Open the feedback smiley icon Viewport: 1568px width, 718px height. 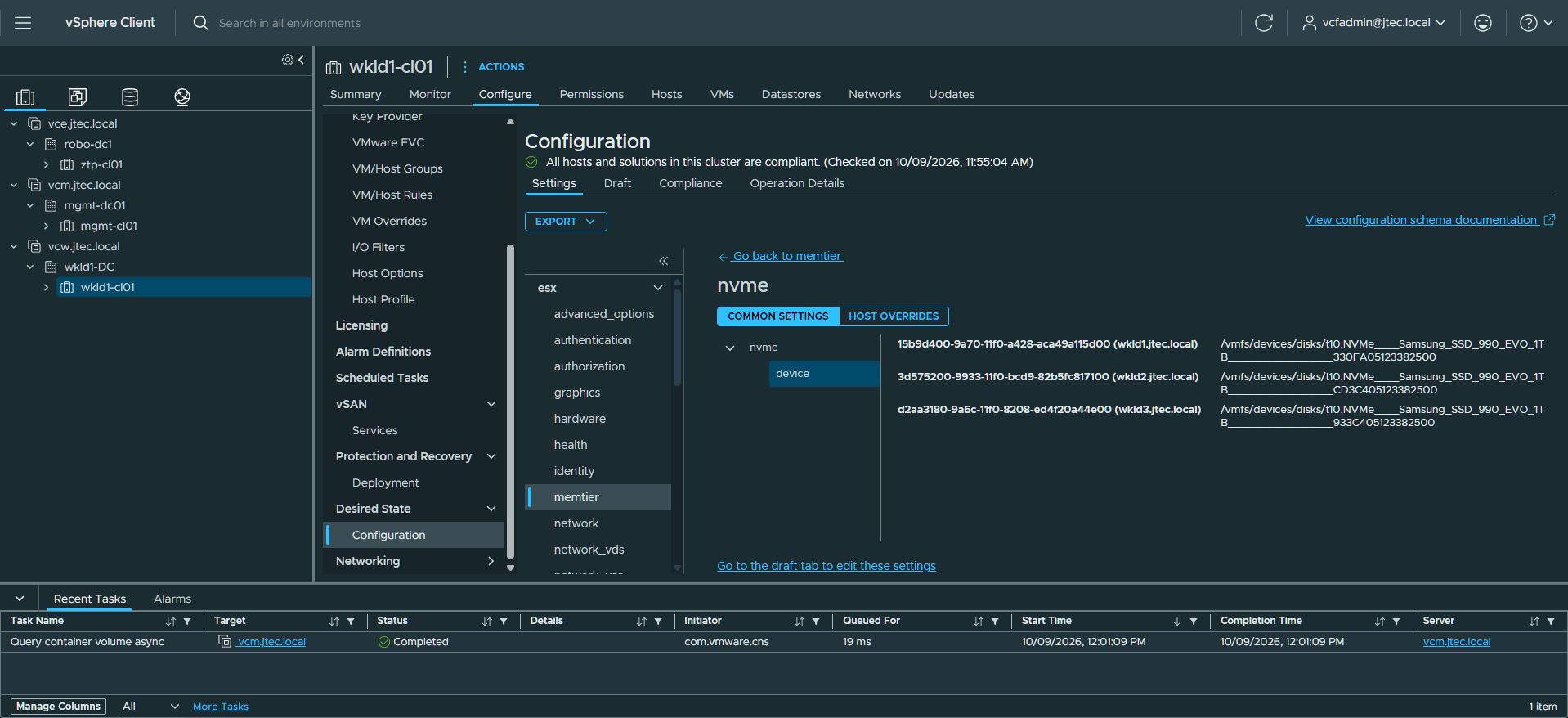(1483, 23)
